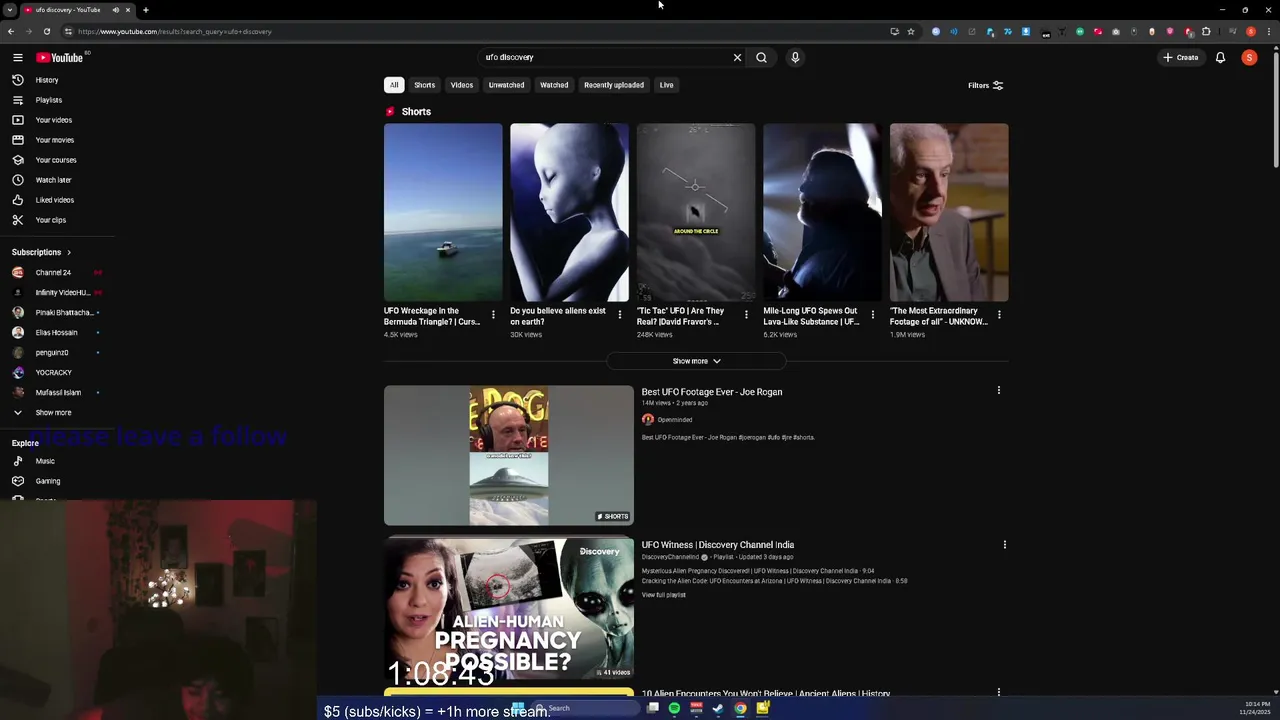Select the Live filter chip
Image resolution: width=1280 pixels, height=720 pixels.
coord(667,85)
